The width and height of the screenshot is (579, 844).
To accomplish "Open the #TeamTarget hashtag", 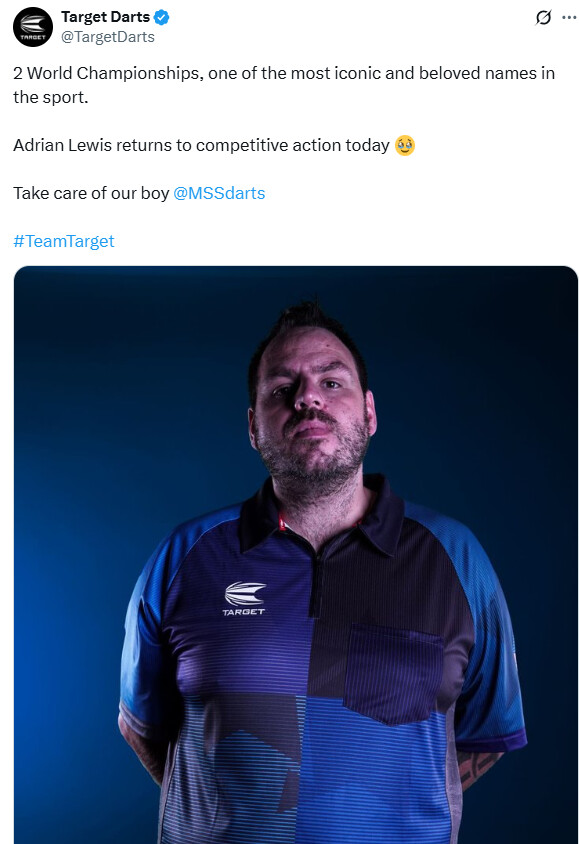I will 63,241.
